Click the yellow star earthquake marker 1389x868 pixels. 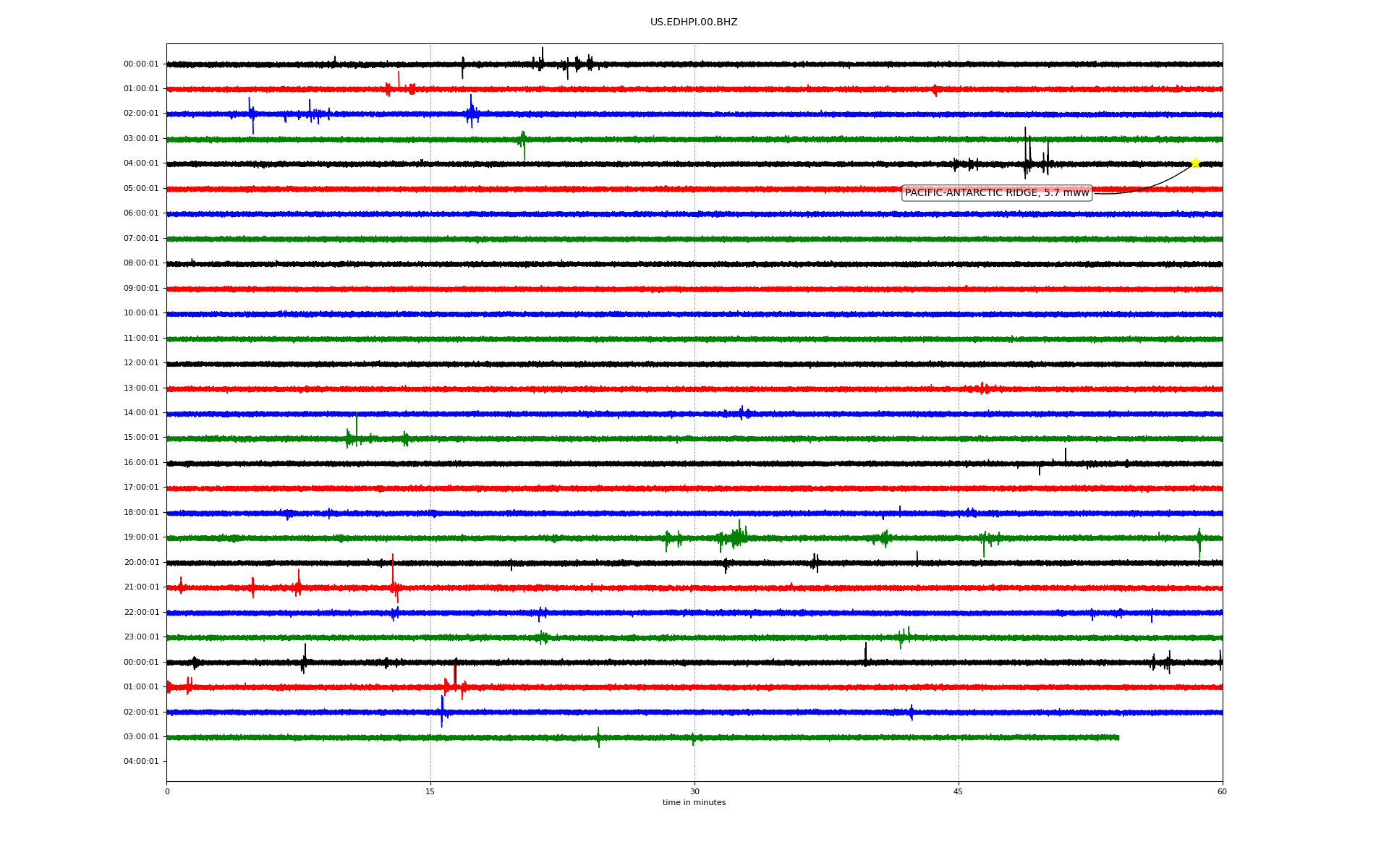pyautogui.click(x=1195, y=163)
